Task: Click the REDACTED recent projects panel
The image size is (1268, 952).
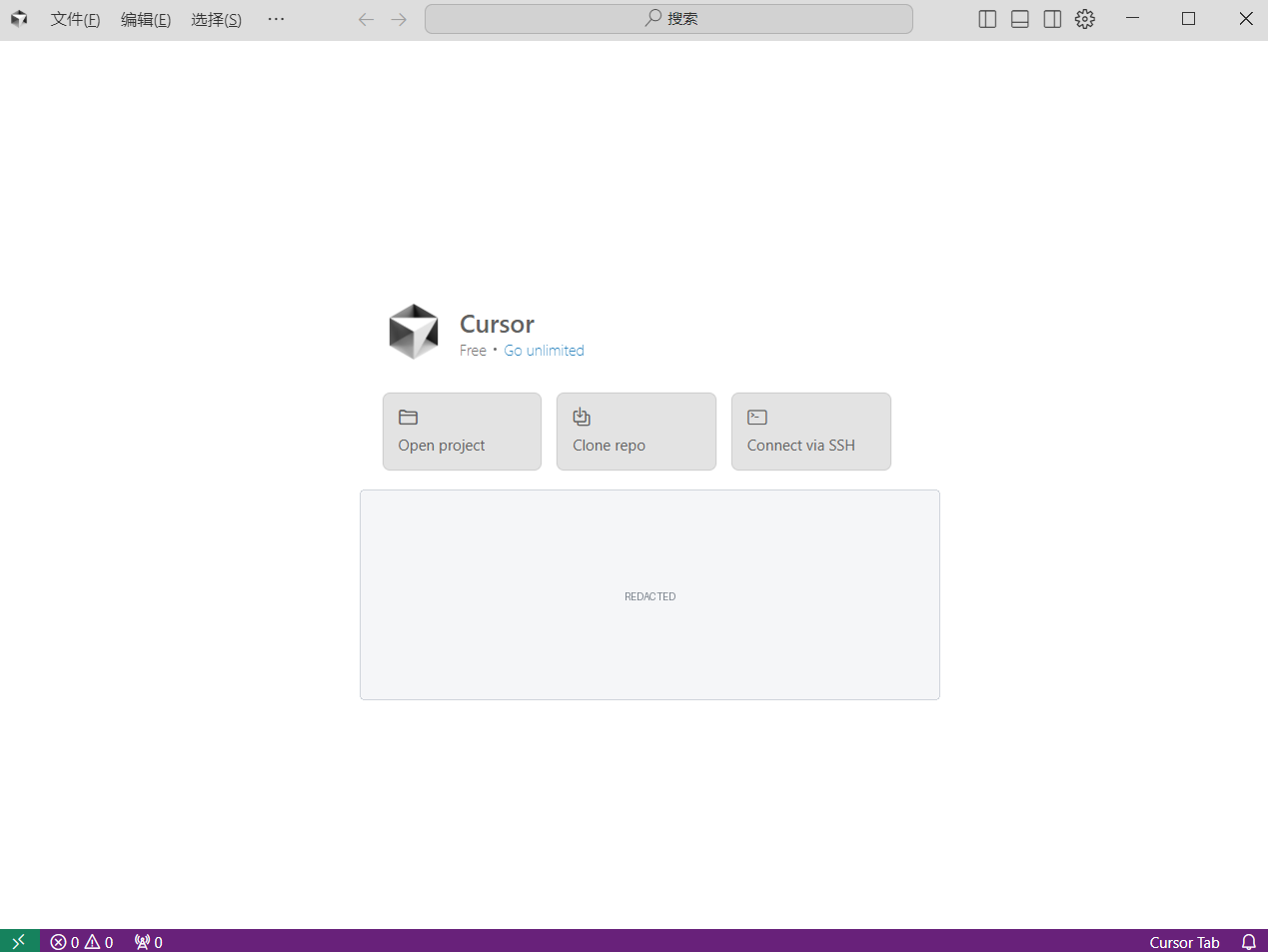Action: 649,595
